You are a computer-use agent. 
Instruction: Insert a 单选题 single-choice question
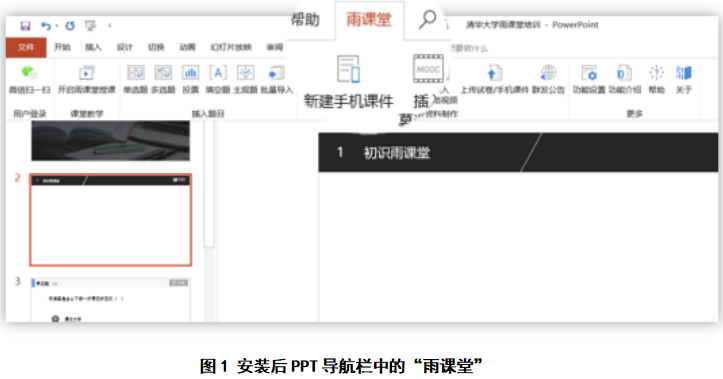coord(136,79)
